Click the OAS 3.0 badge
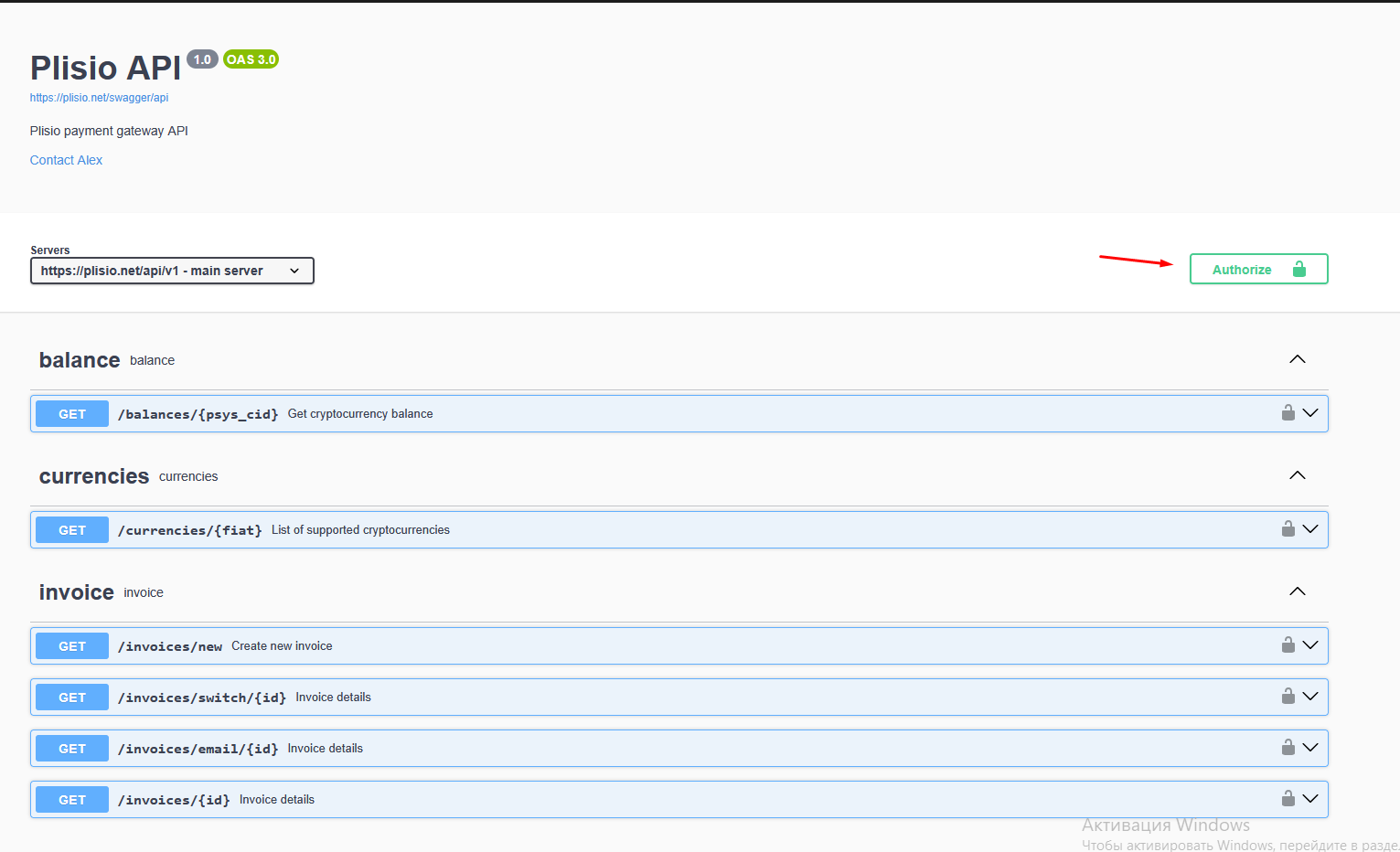This screenshot has height=852, width=1400. 251,59
